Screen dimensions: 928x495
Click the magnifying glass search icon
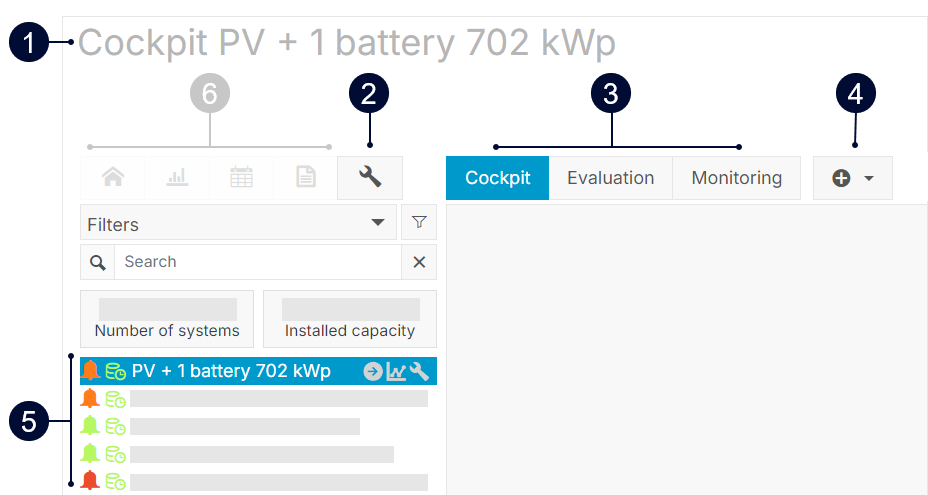[x=97, y=262]
